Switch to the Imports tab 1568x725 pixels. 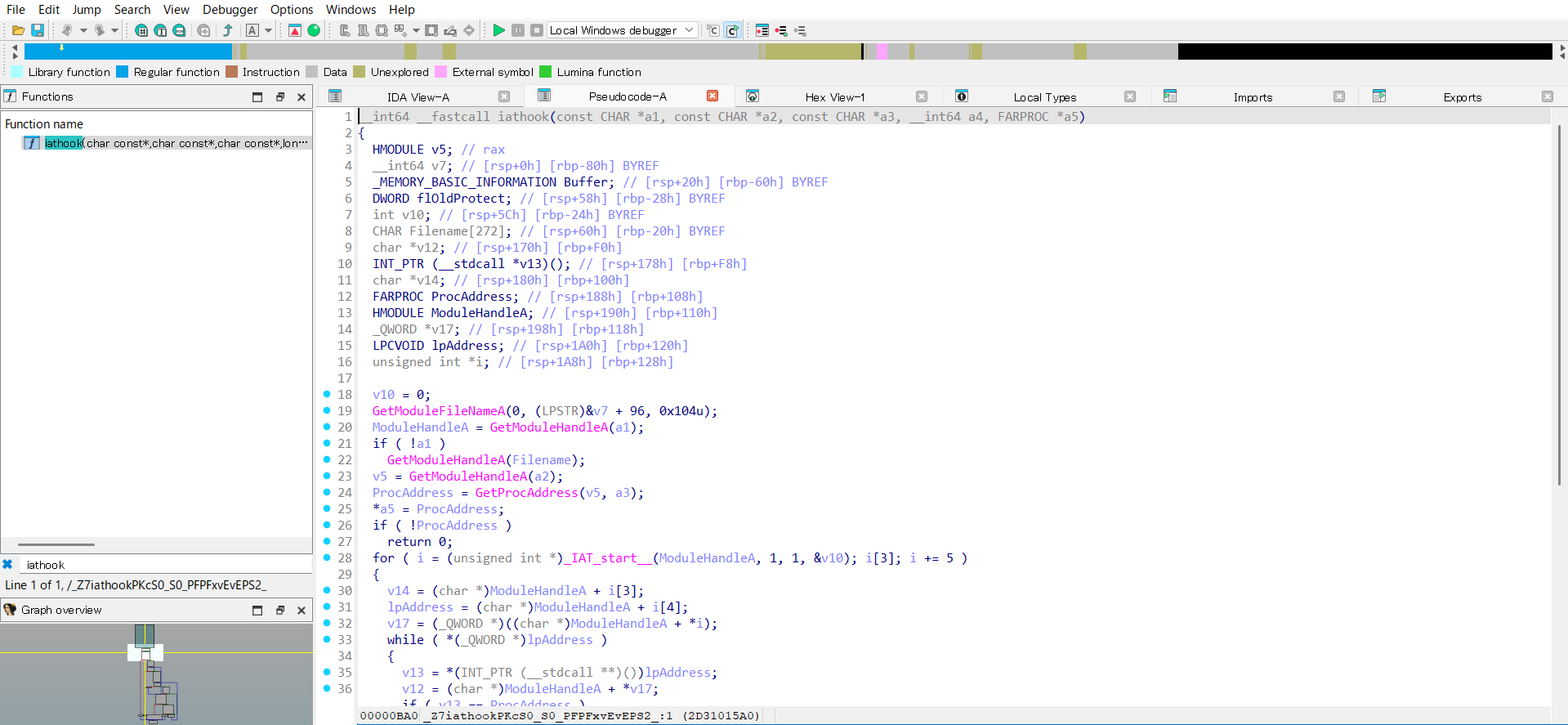[x=1253, y=96]
